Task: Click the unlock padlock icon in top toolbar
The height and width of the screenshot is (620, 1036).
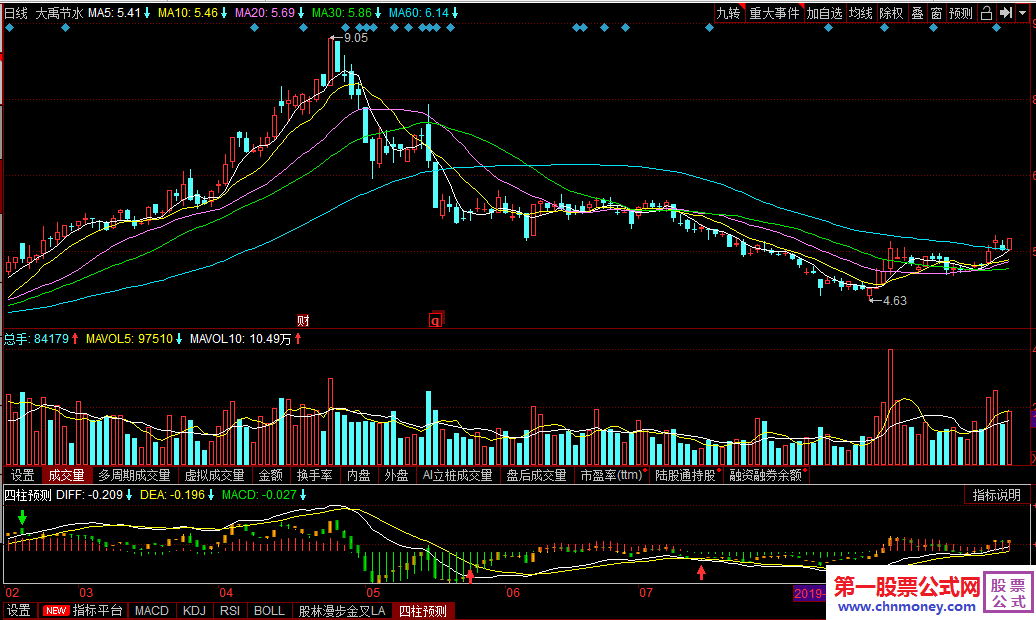Action: 986,13
